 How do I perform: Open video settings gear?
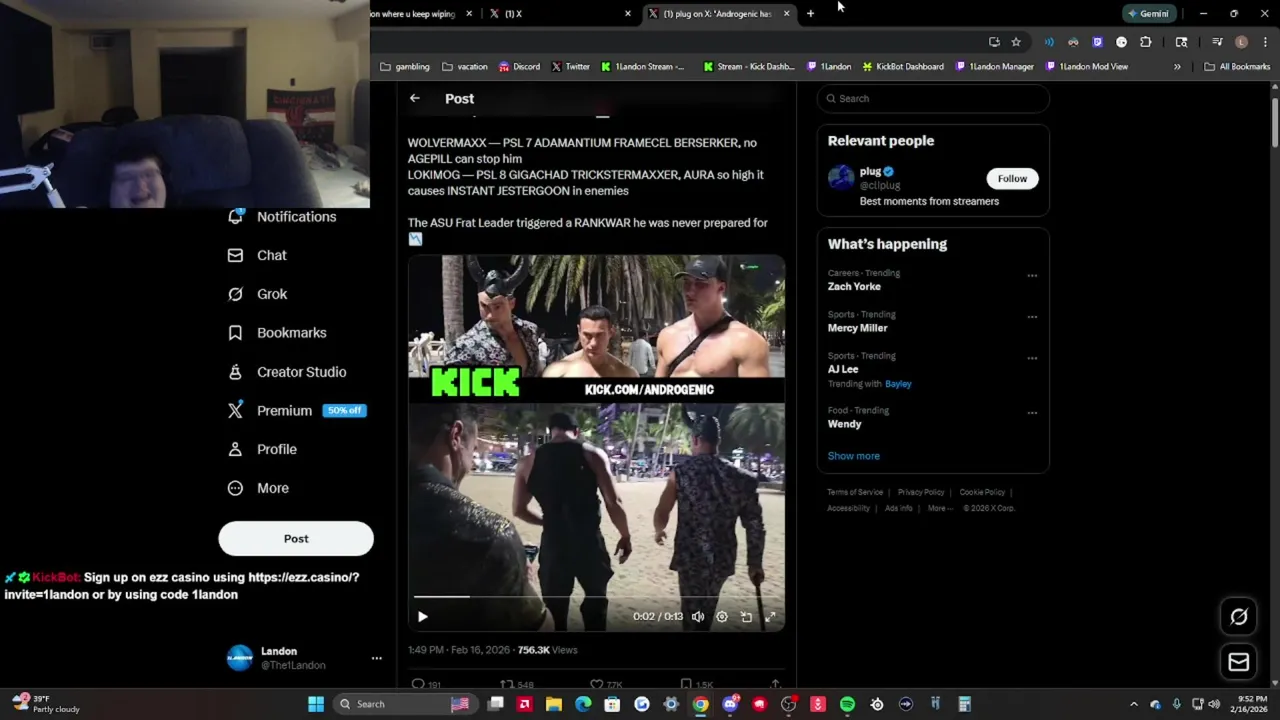(722, 617)
